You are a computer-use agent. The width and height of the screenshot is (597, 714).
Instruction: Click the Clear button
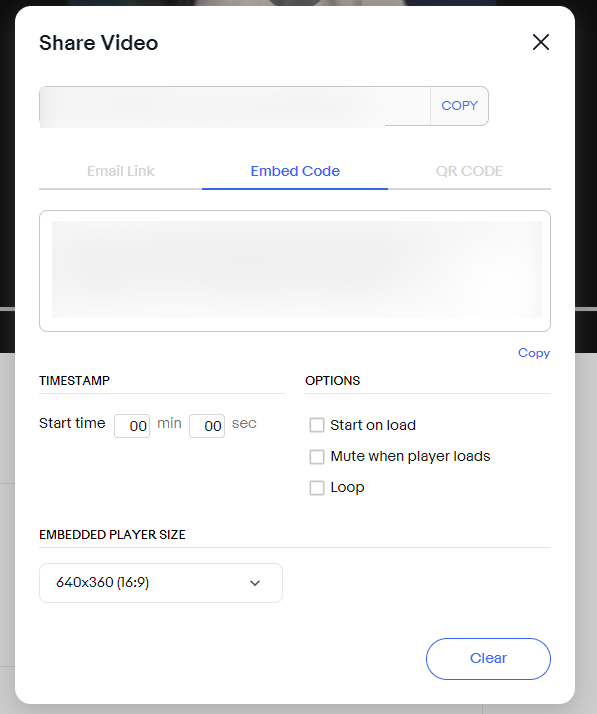[488, 658]
